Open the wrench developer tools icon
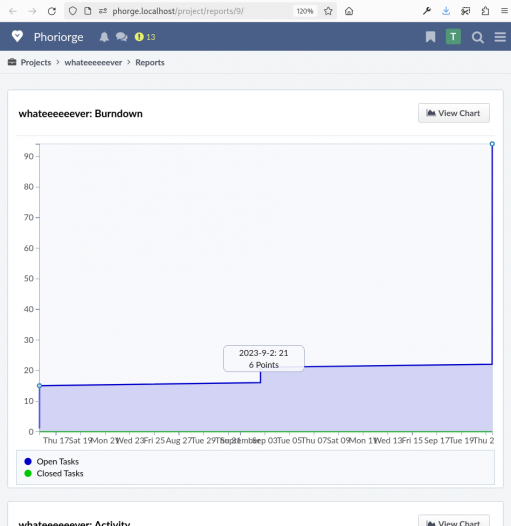Viewport: 511px width, 526px height. coord(426,11)
